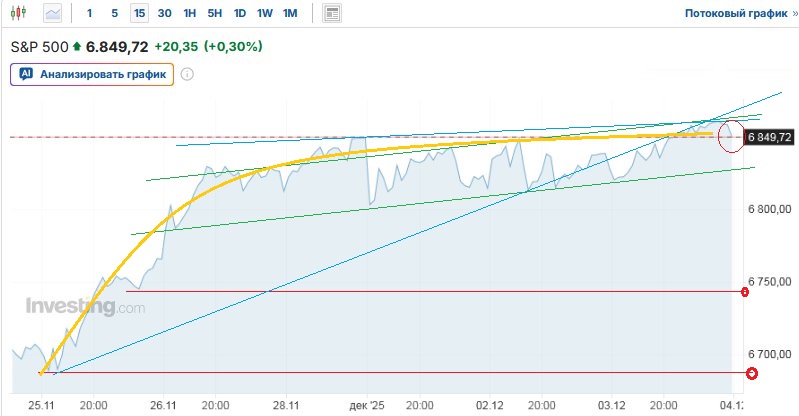This screenshot has width=799, height=416.
Task: Click the red marker at the lowest line
Action: (x=752, y=373)
